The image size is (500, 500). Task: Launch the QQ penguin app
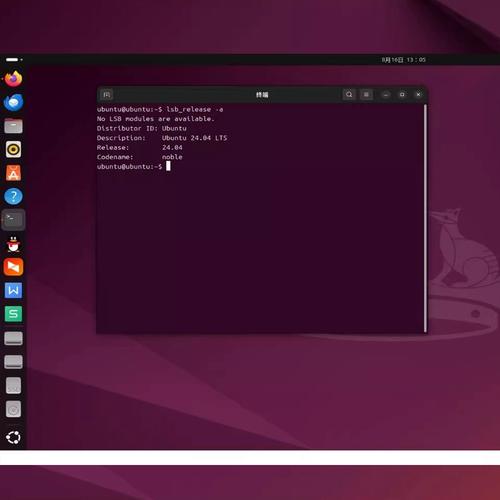[13, 244]
